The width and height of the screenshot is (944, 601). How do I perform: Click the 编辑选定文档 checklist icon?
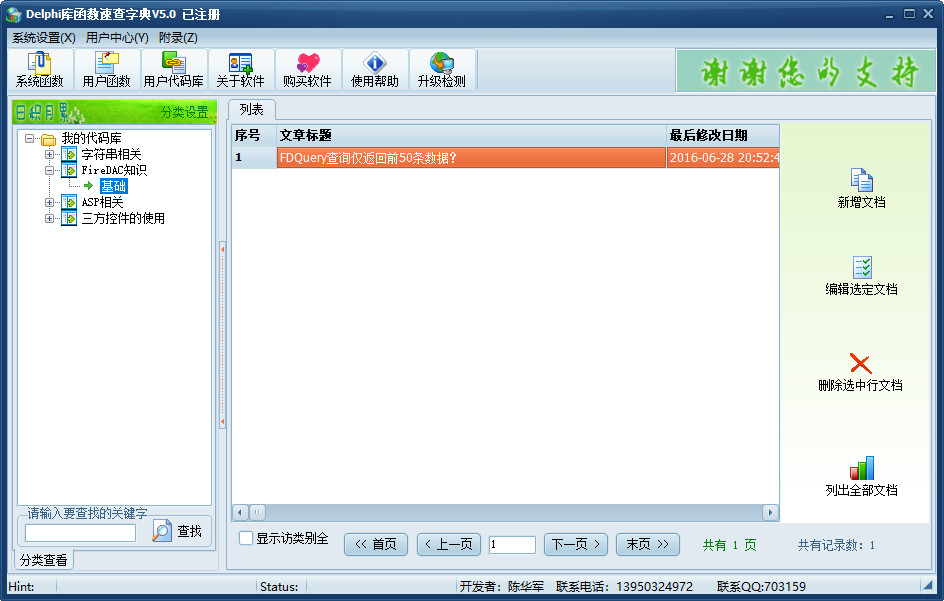click(862, 267)
